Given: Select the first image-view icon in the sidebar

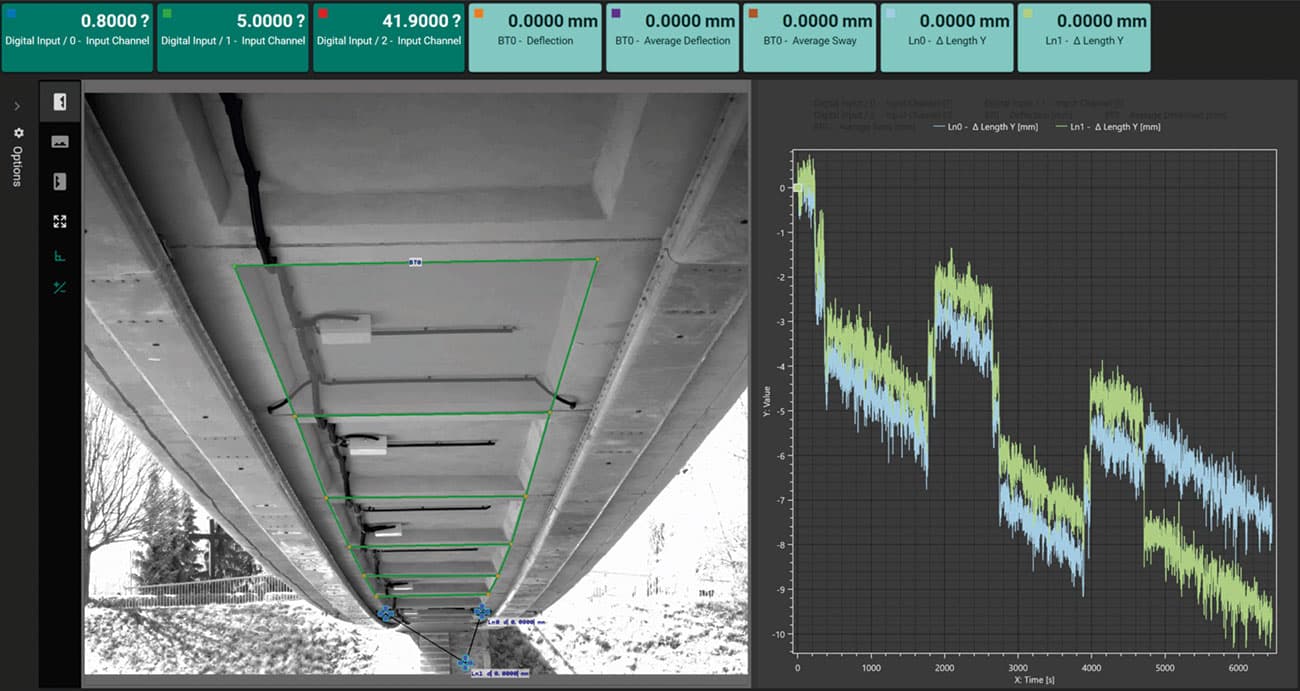Looking at the screenshot, I should pyautogui.click(x=60, y=101).
